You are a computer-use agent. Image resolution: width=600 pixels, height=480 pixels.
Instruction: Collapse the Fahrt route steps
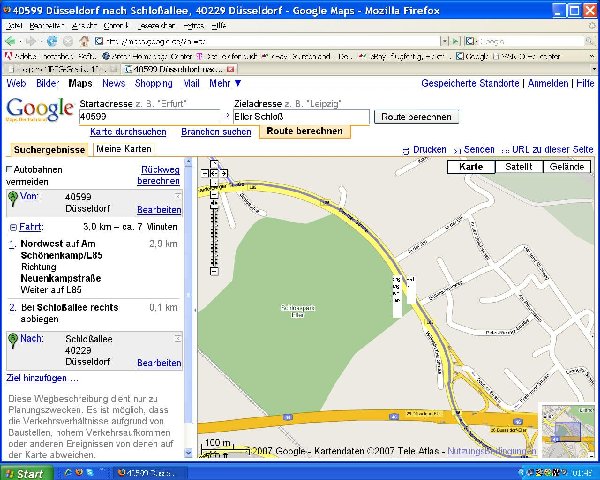pyautogui.click(x=12, y=227)
